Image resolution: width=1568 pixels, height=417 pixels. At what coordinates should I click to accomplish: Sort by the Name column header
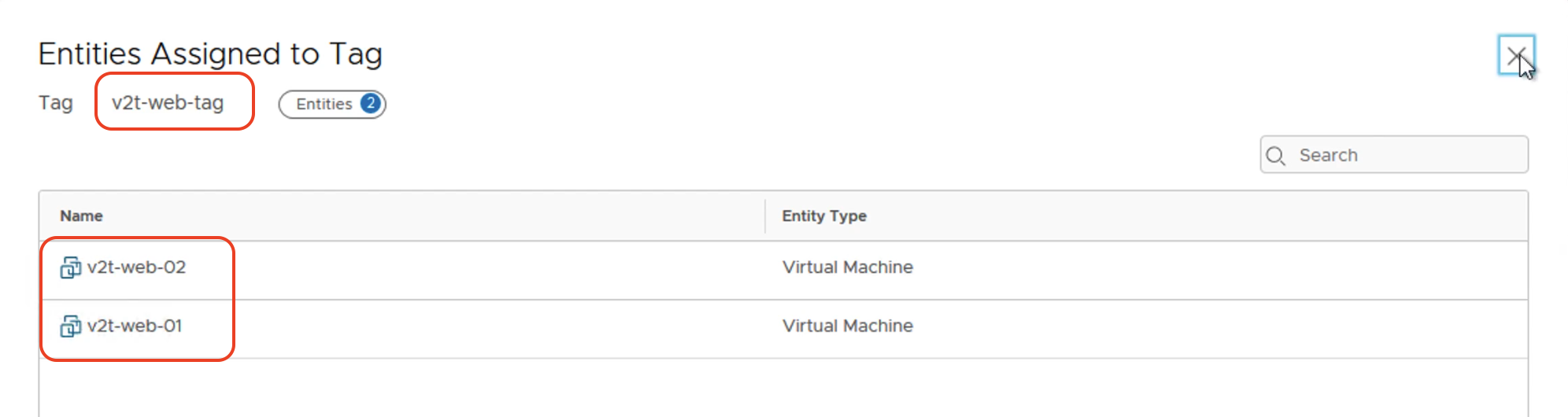tap(82, 216)
